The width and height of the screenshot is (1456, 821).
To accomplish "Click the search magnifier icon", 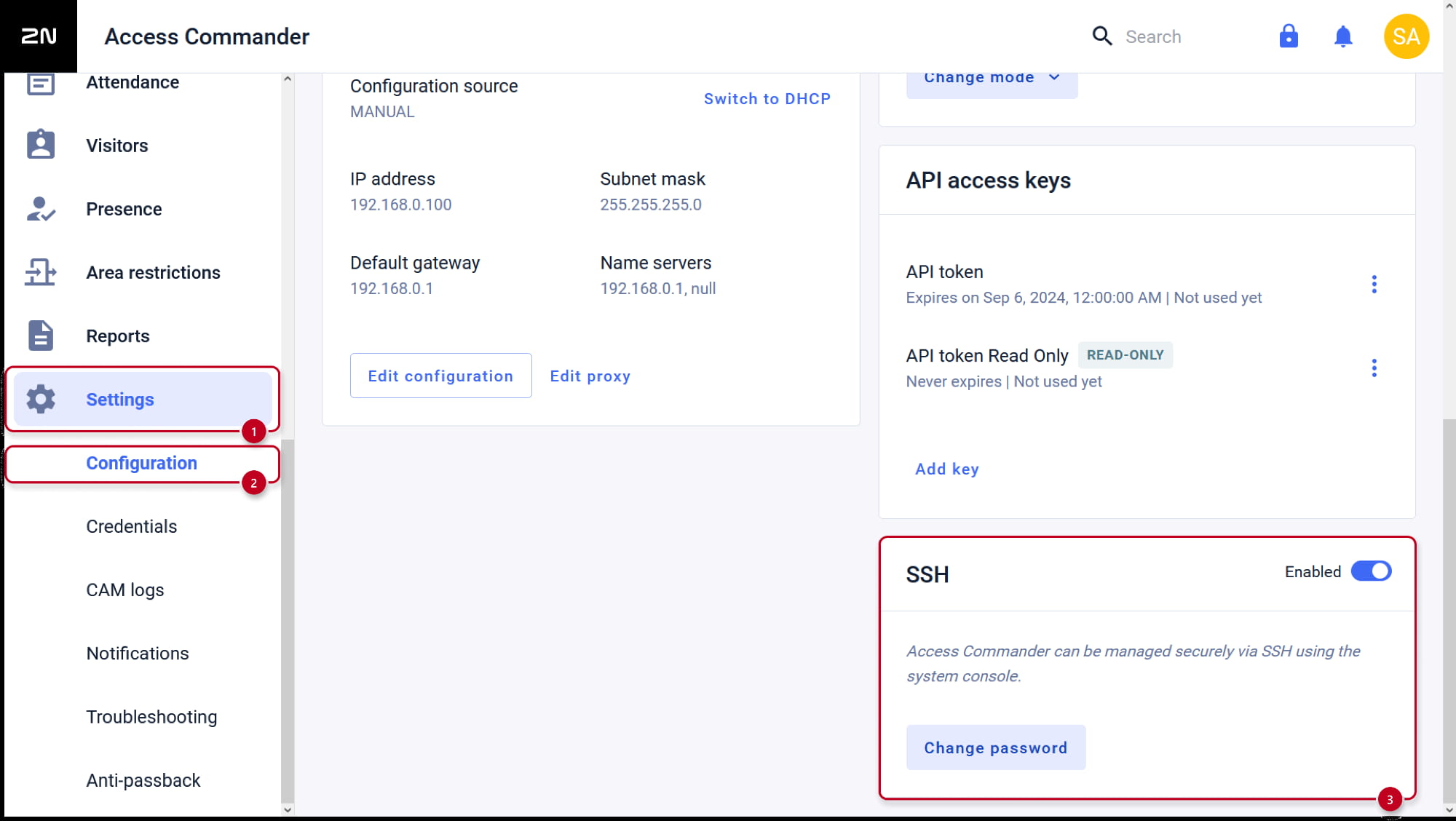I will click(1102, 36).
